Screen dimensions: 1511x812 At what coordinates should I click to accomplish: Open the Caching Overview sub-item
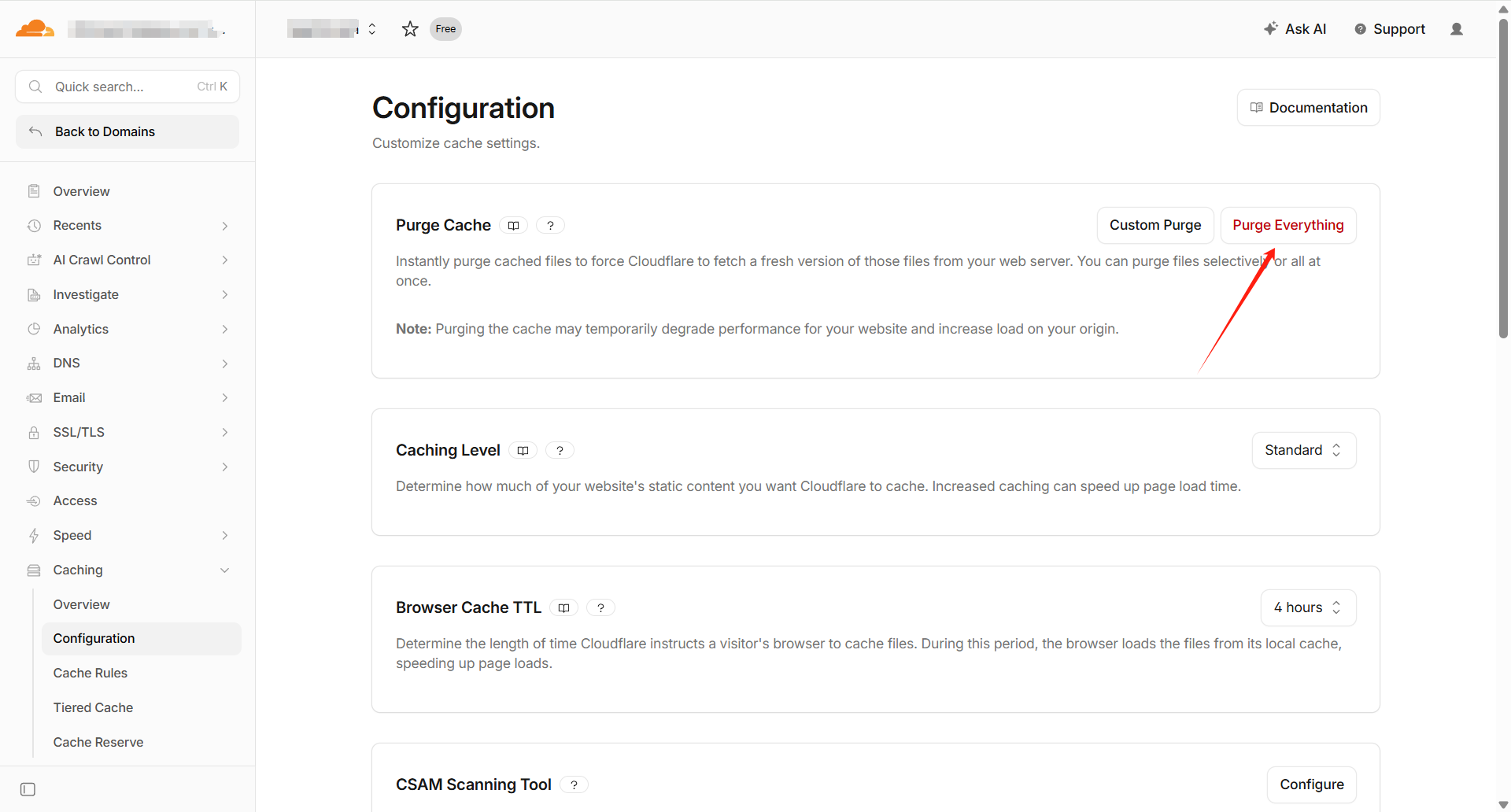(142, 605)
